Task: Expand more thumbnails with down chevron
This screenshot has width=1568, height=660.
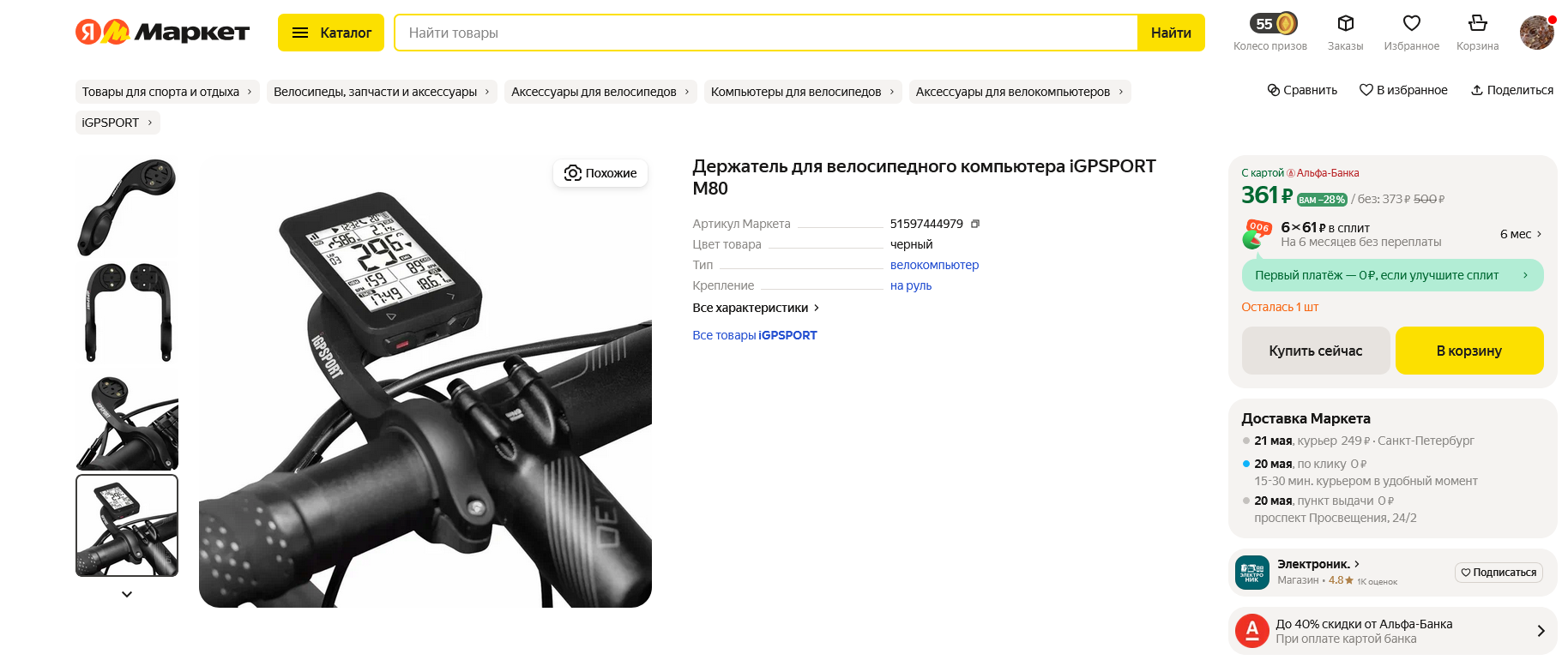Action: (x=127, y=594)
